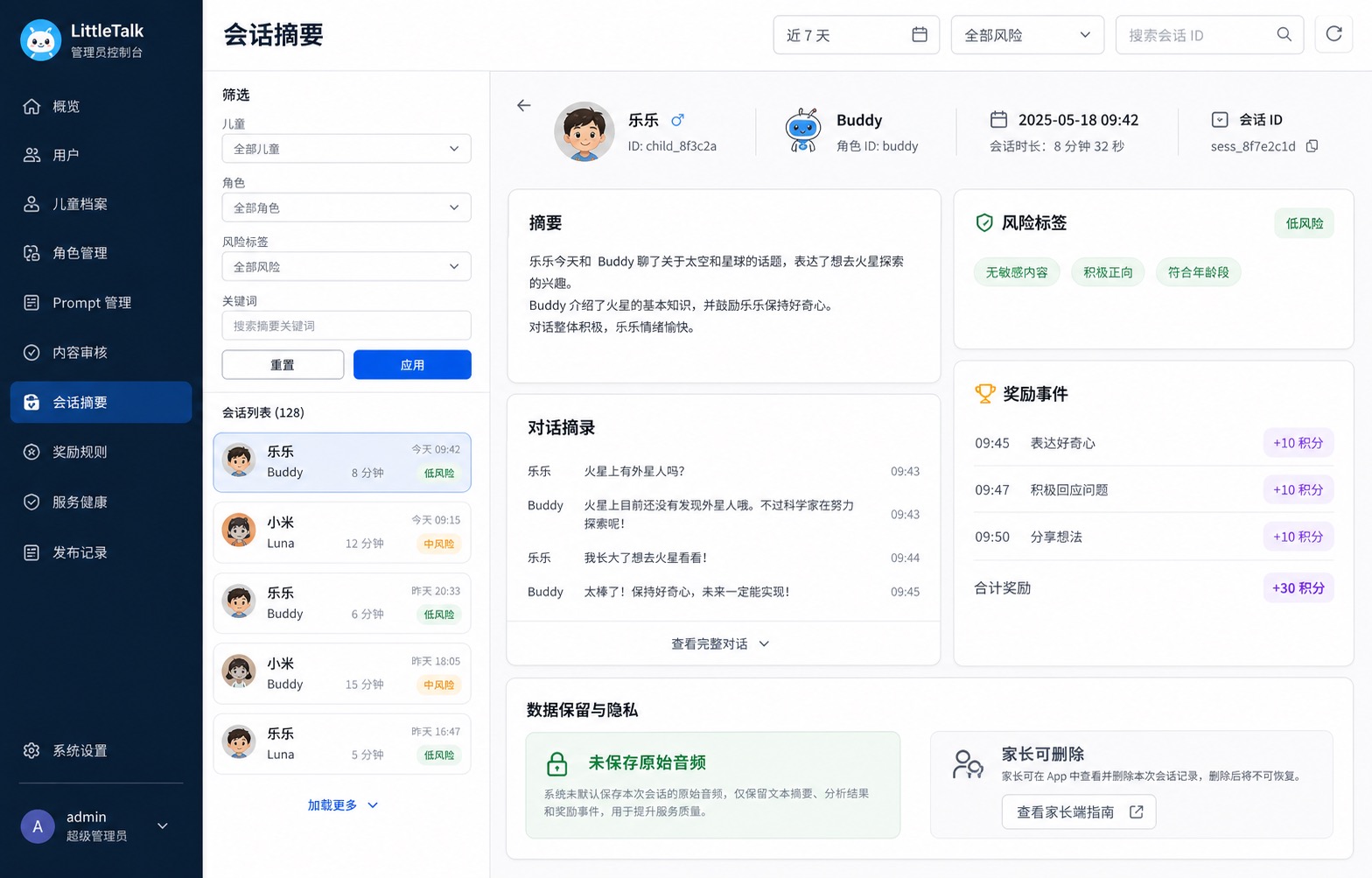Screen dimensions: 1372x878
Task: Click the search magnifier in 搜索会话 ID box
Action: coord(1284,34)
